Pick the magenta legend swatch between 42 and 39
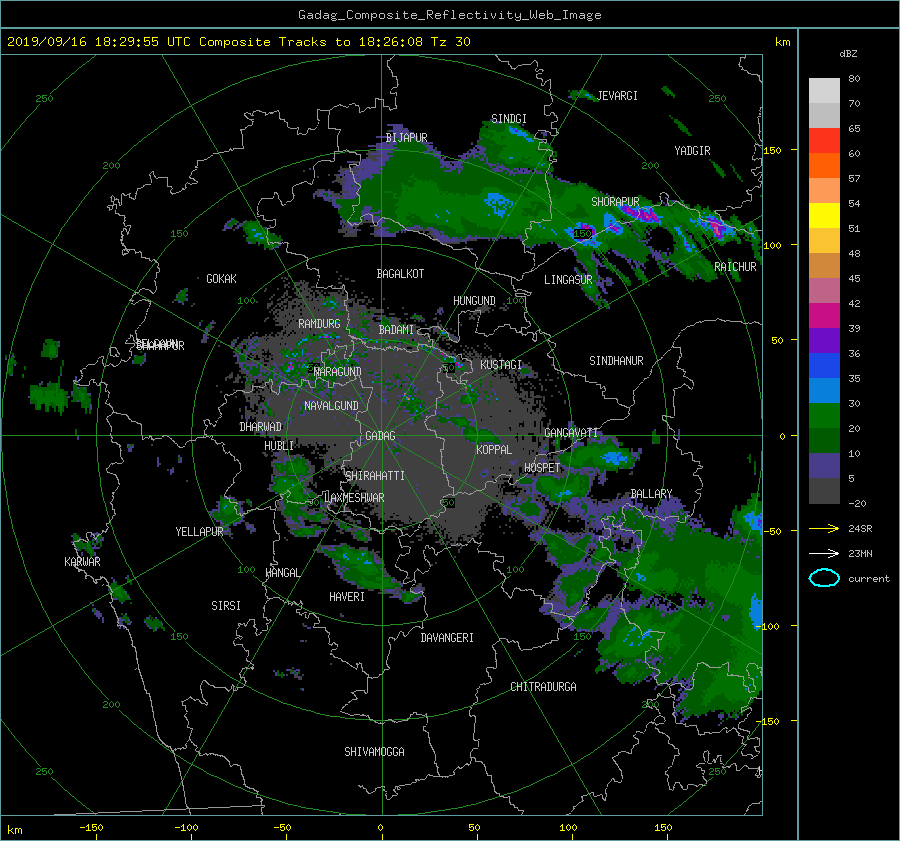The height and width of the screenshot is (841, 900). click(824, 316)
